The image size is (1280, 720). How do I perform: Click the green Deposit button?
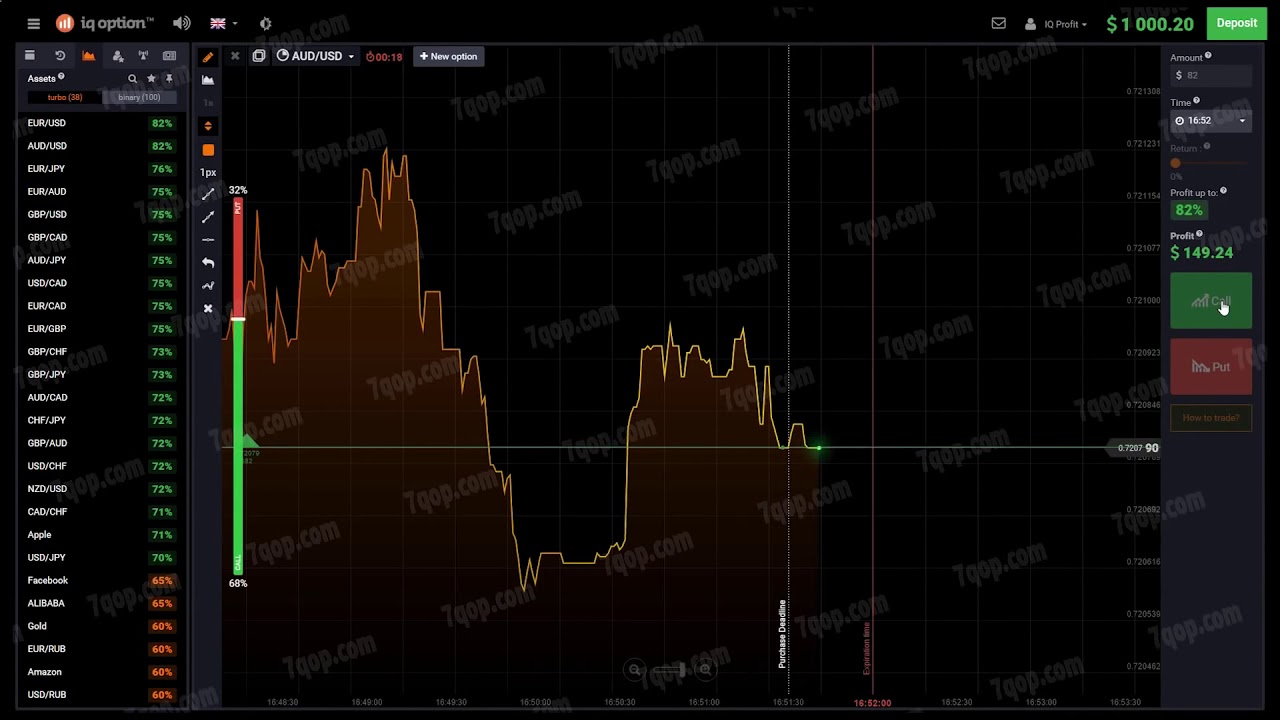[1237, 23]
